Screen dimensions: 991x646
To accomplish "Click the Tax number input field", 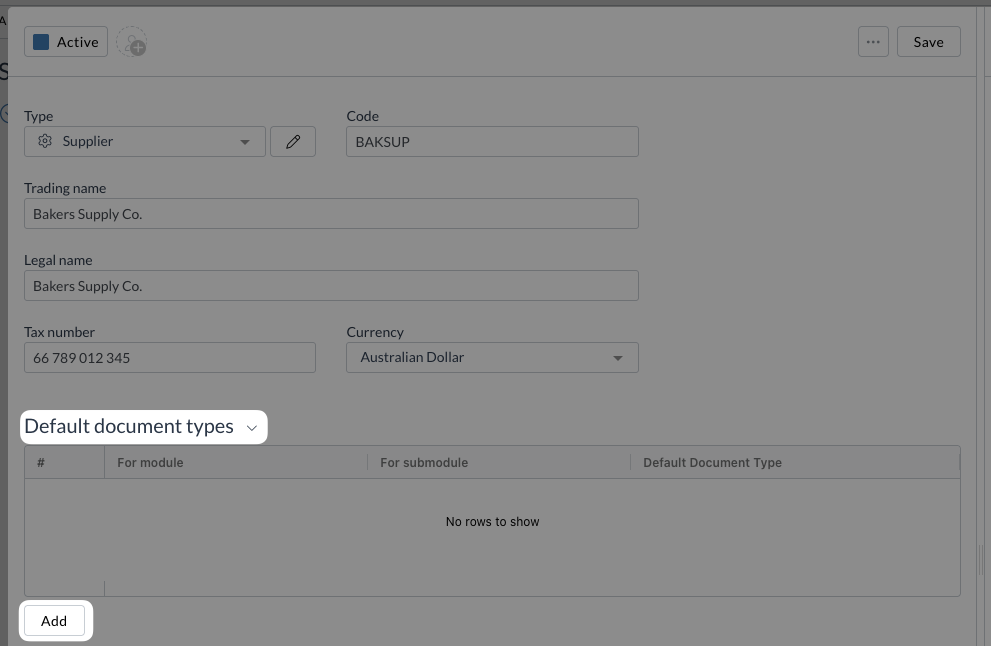I will 169,358.
